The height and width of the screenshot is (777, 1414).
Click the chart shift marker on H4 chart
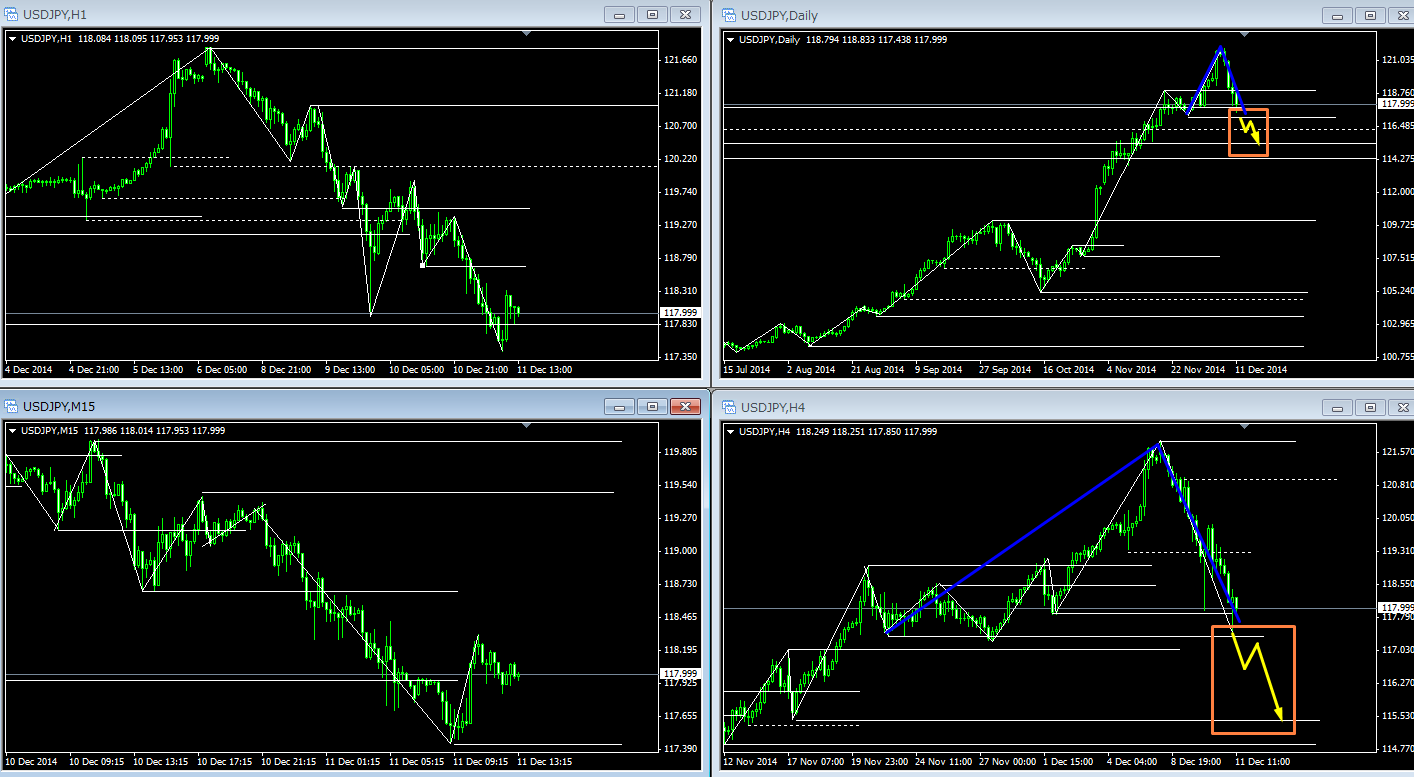pos(1243,427)
